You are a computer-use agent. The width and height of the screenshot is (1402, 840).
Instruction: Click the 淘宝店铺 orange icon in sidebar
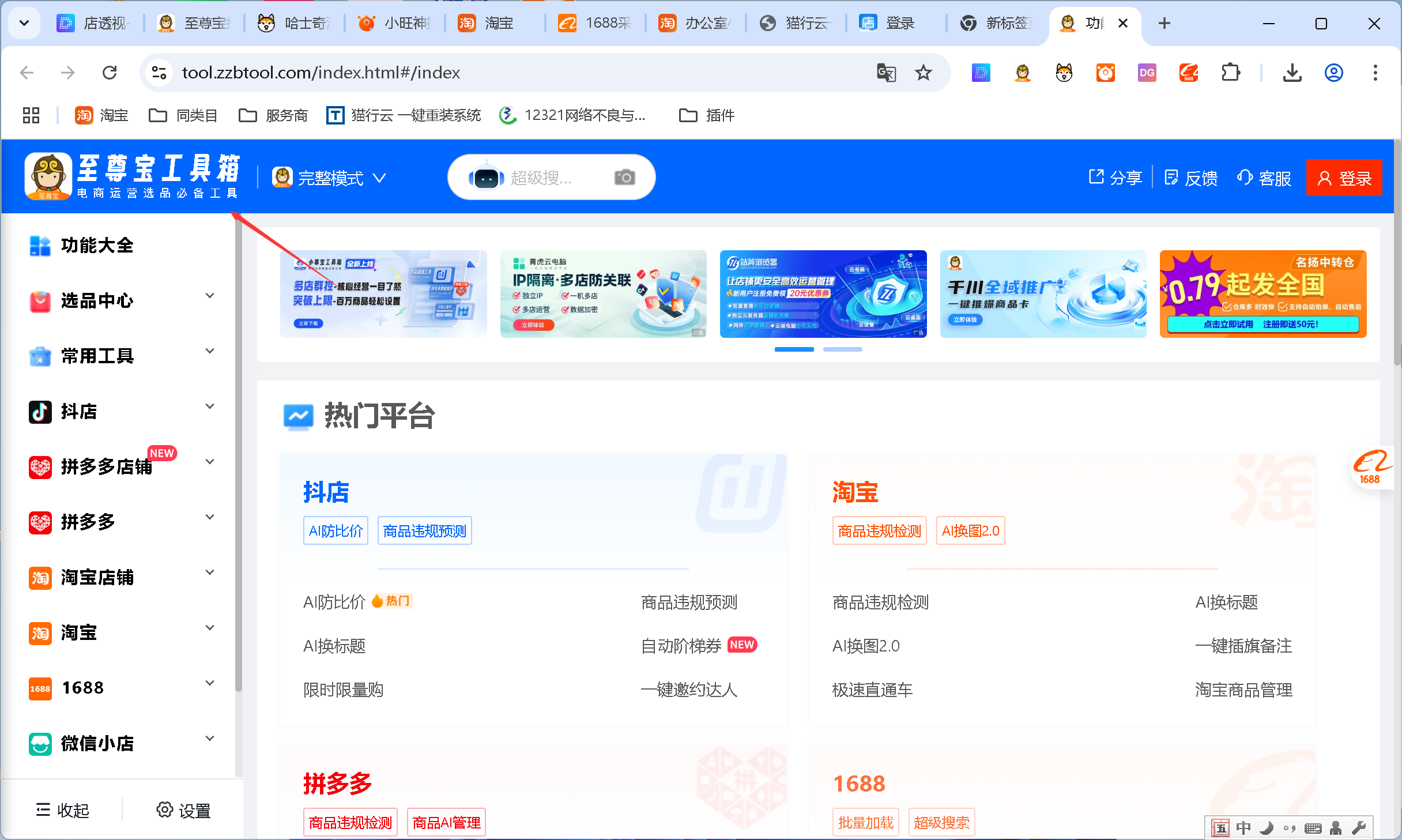click(x=40, y=578)
